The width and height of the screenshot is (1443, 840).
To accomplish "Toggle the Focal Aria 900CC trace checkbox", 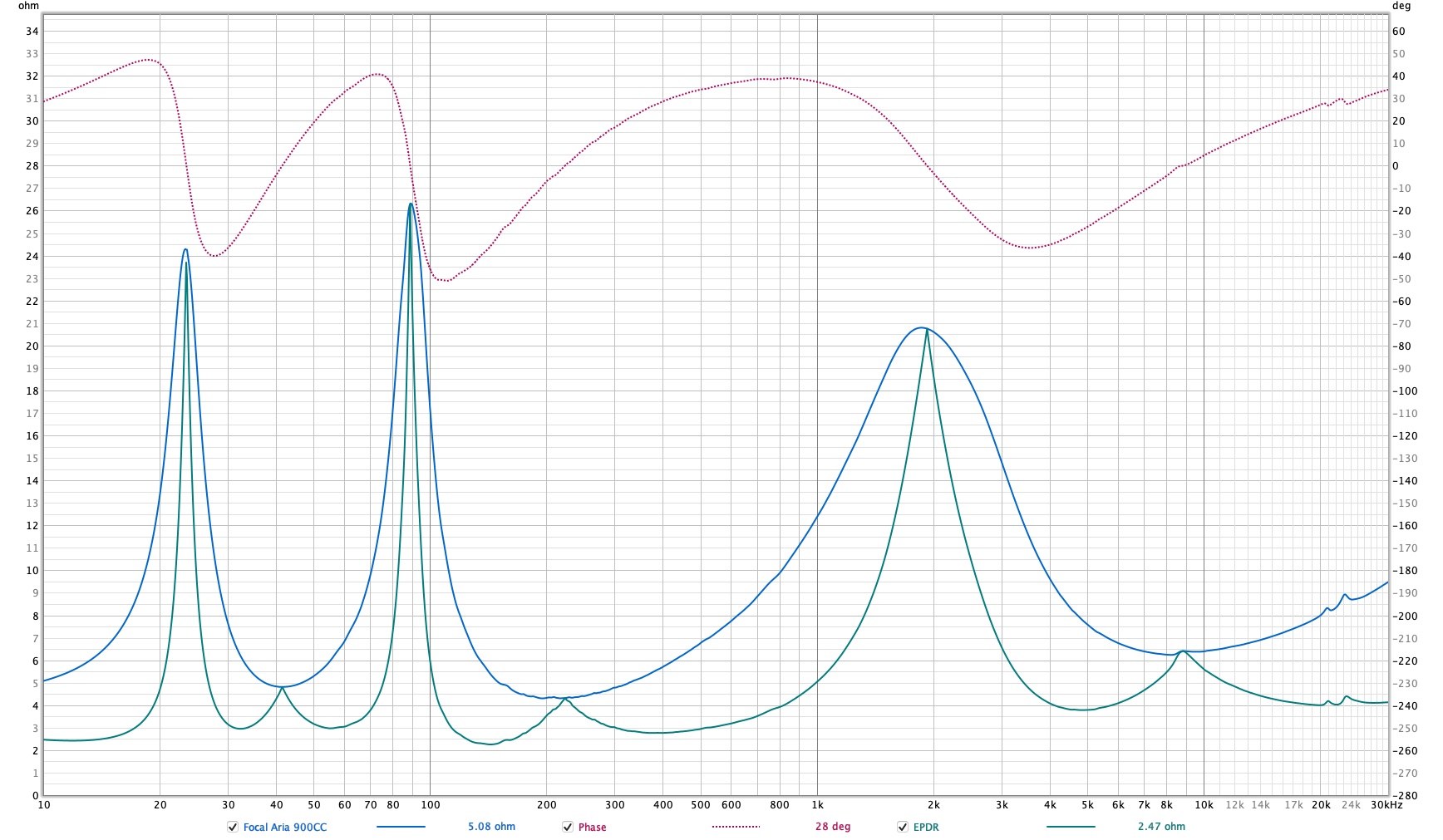I will (x=233, y=827).
